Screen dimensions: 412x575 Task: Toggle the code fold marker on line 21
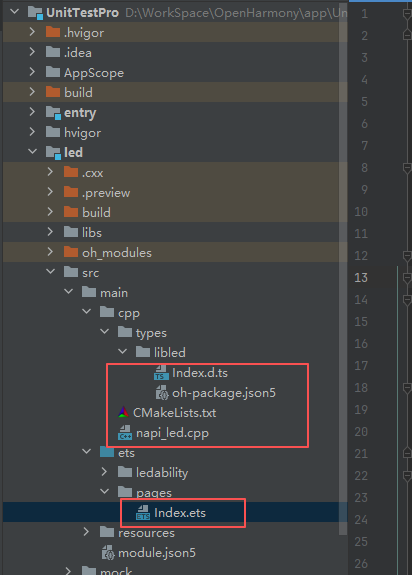[407, 453]
